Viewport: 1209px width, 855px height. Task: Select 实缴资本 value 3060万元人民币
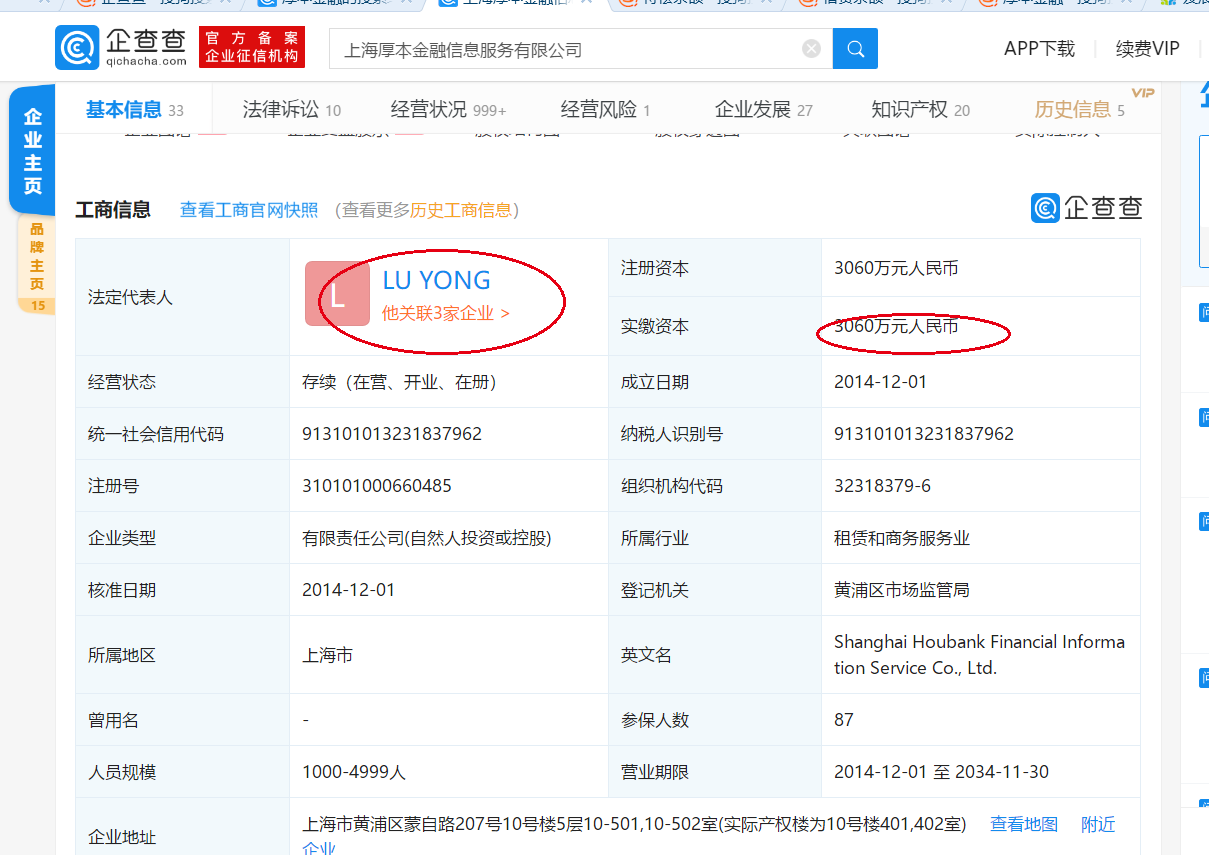(x=896, y=326)
